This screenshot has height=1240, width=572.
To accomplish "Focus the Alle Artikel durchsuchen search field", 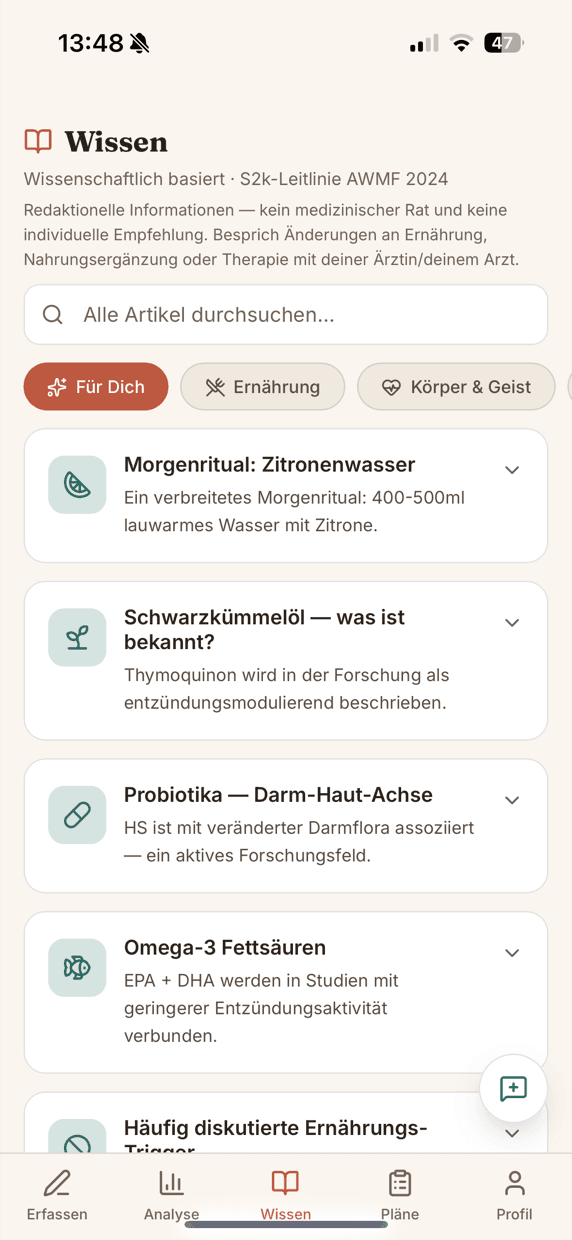I will (x=286, y=315).
